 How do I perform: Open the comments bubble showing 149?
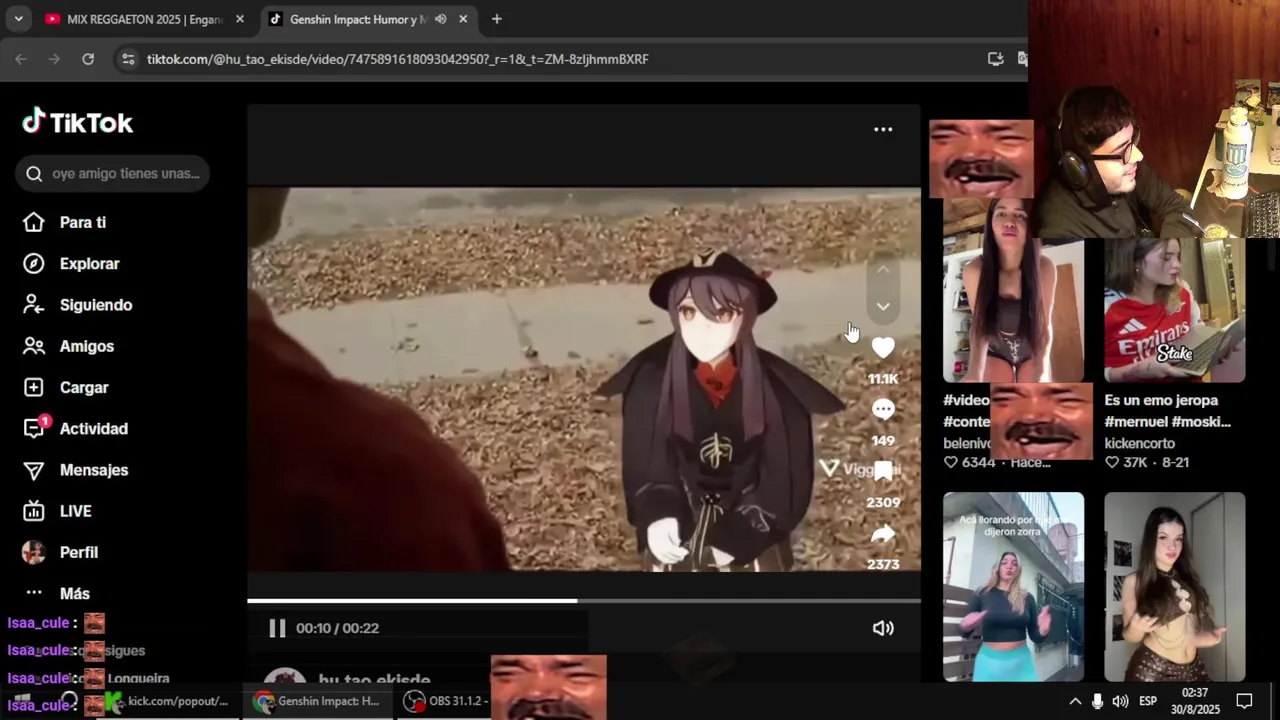click(883, 410)
